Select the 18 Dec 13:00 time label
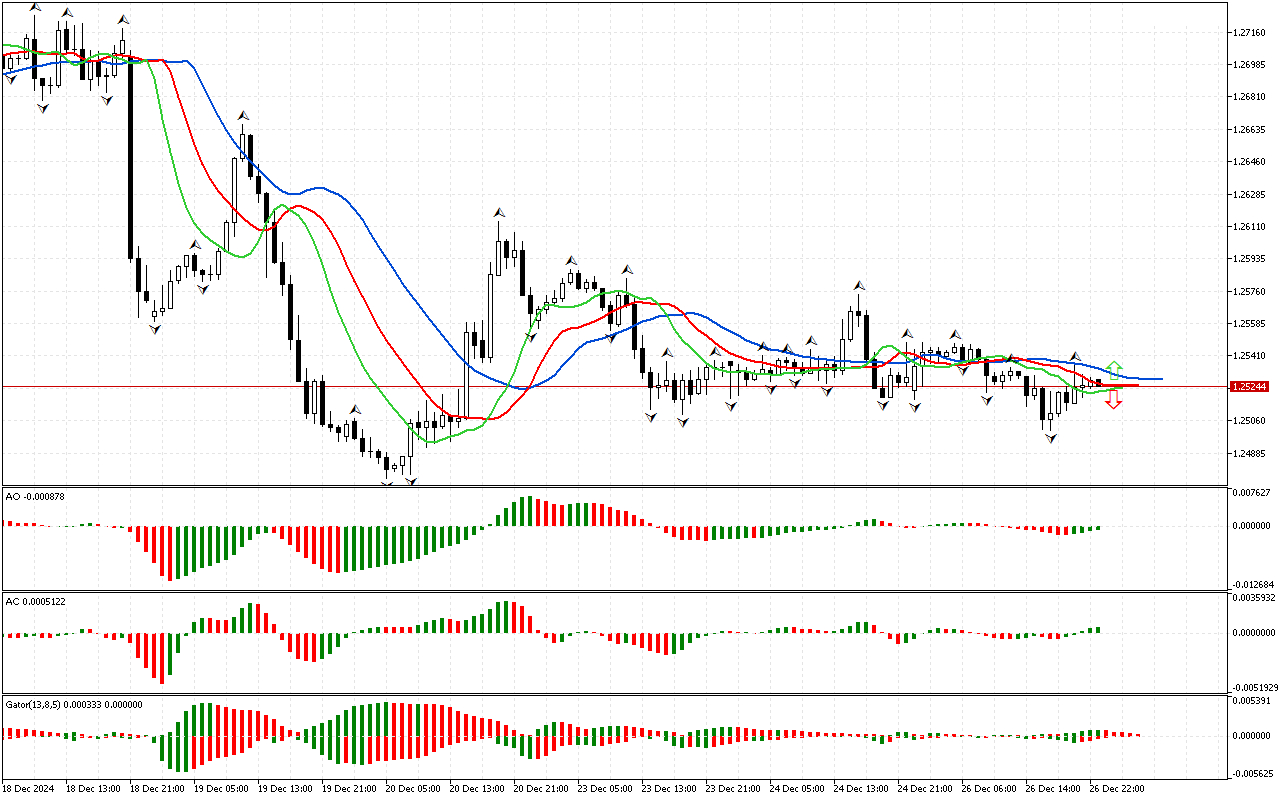 point(94,789)
